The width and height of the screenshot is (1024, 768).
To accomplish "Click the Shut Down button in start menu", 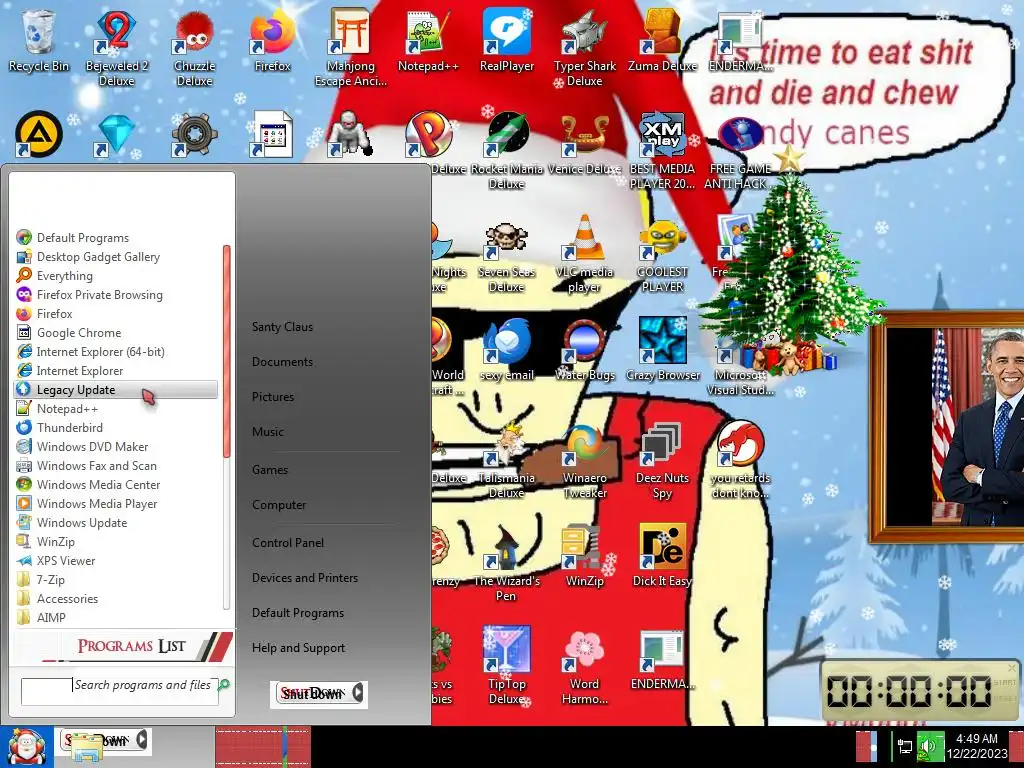I will (x=313, y=693).
